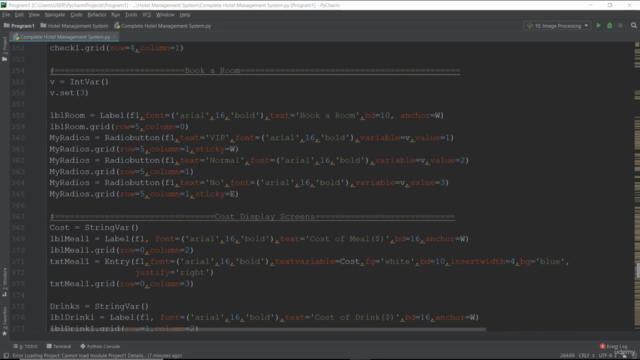Click 'v.set(3)' code line

tap(69, 93)
